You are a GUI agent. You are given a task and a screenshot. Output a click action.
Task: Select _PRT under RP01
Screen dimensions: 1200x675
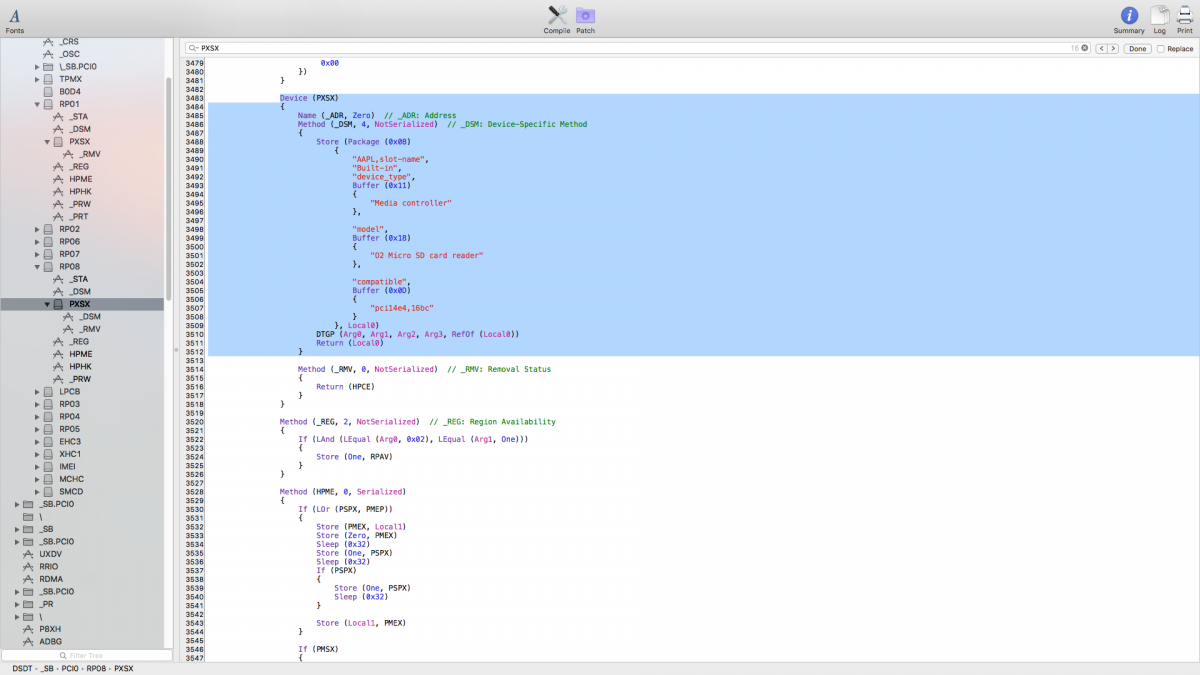pos(80,217)
